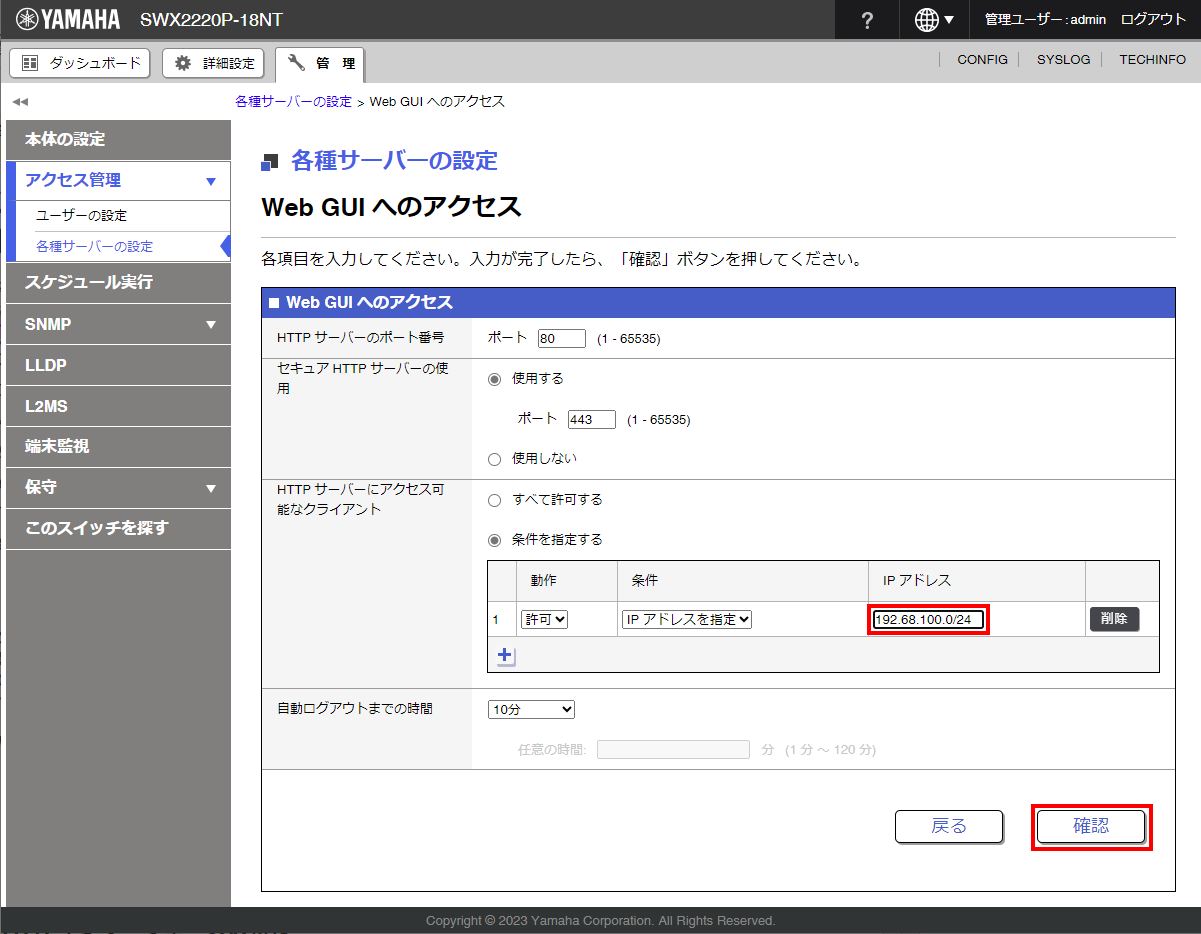The width and height of the screenshot is (1201, 934).
Task: Click the help question mark icon
Action: [867, 20]
